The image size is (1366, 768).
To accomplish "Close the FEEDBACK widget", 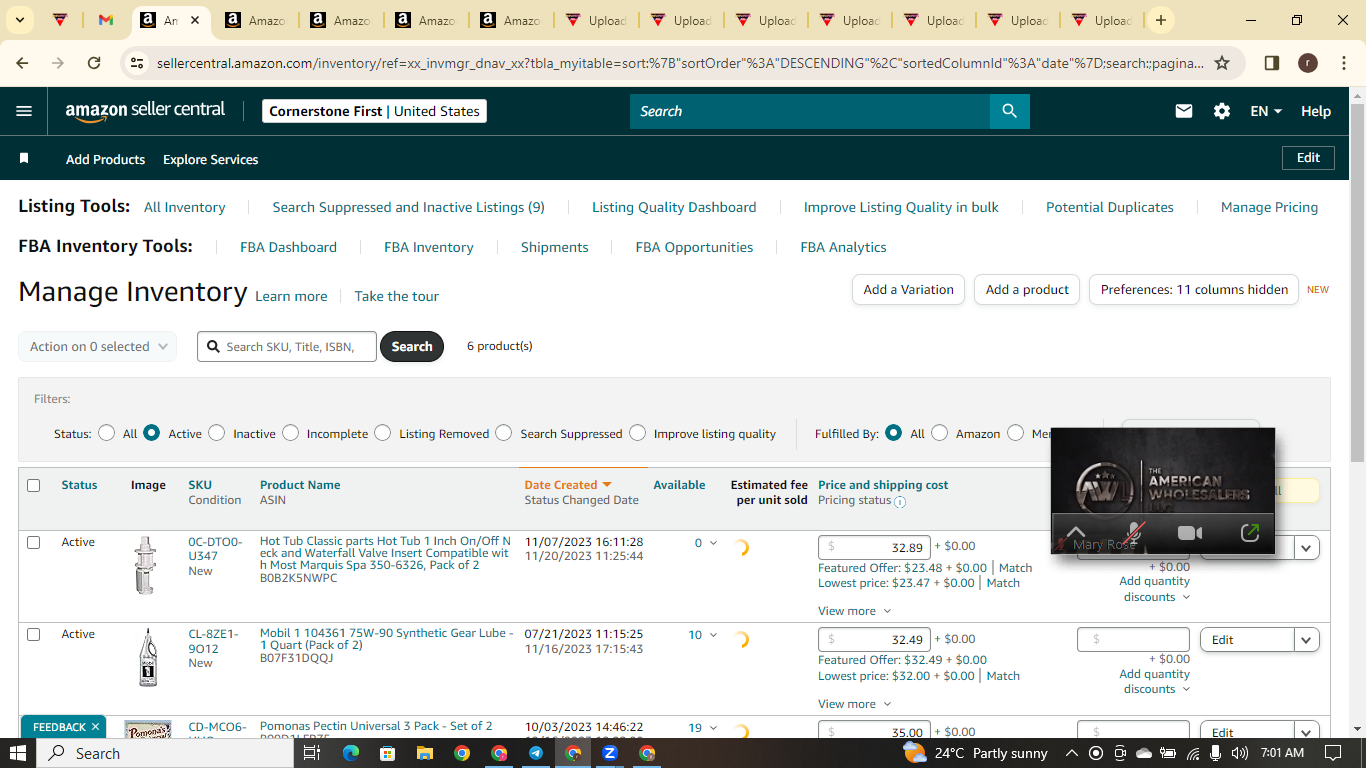I will click(95, 727).
